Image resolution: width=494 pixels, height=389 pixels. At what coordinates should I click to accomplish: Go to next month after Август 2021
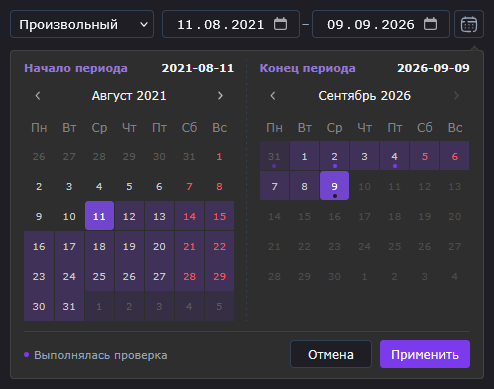pos(220,96)
